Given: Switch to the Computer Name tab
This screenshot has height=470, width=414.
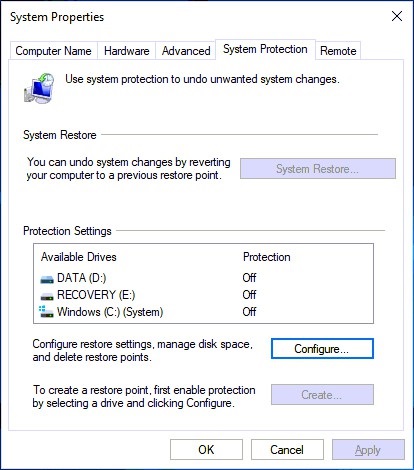Looking at the screenshot, I should (x=53, y=51).
